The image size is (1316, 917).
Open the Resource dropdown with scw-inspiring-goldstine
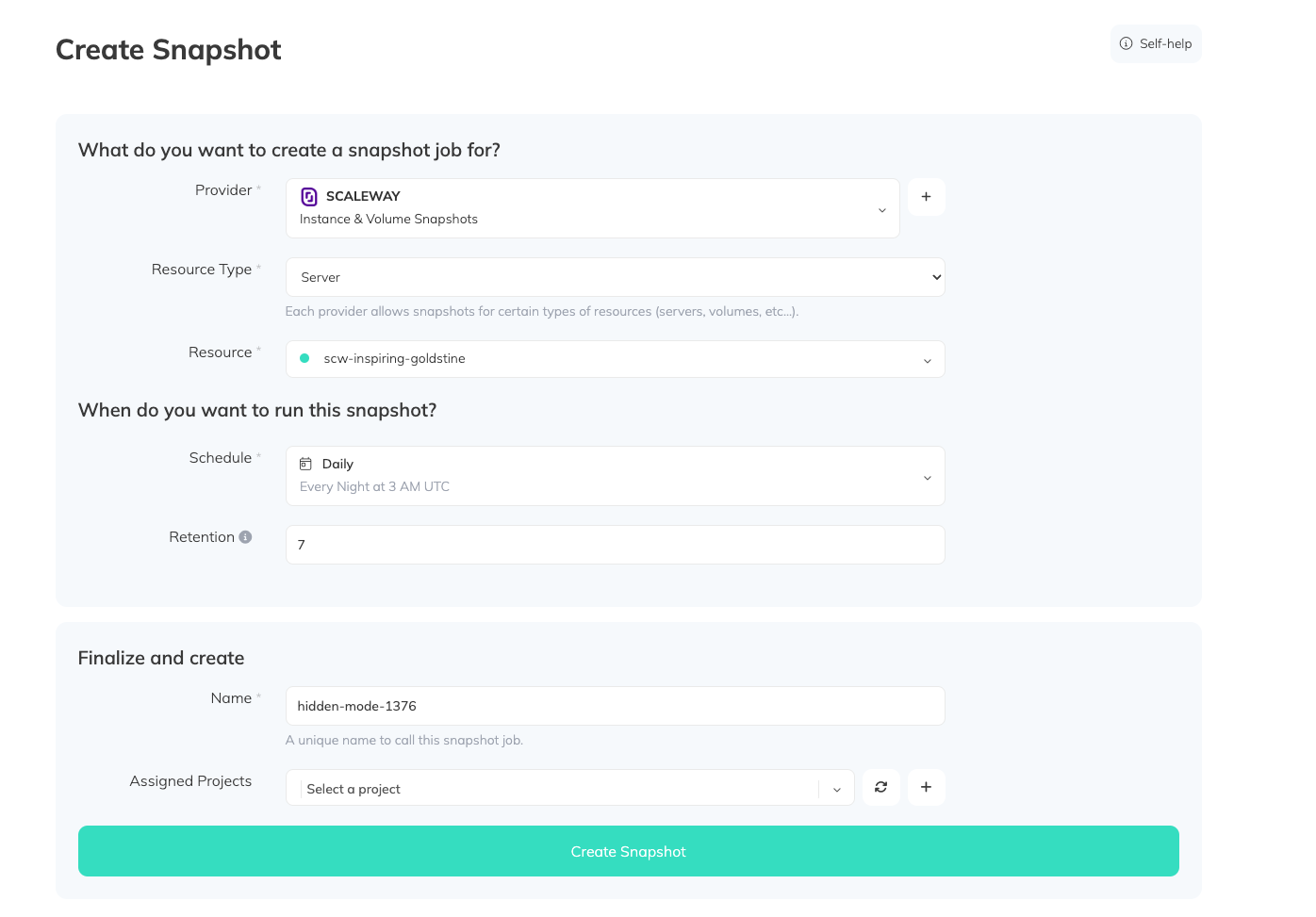click(614, 359)
